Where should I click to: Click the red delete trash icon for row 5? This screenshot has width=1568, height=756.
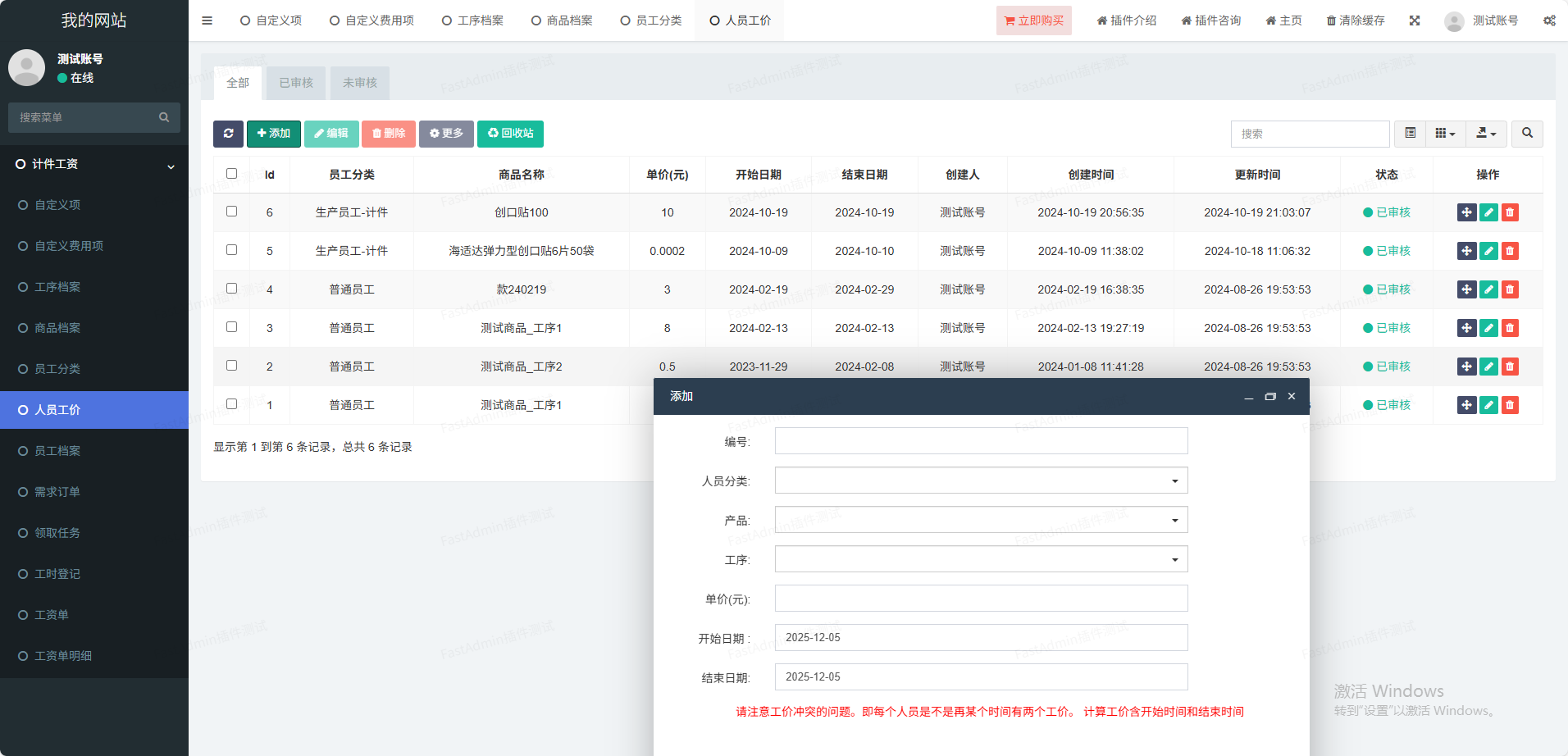coord(1510,251)
